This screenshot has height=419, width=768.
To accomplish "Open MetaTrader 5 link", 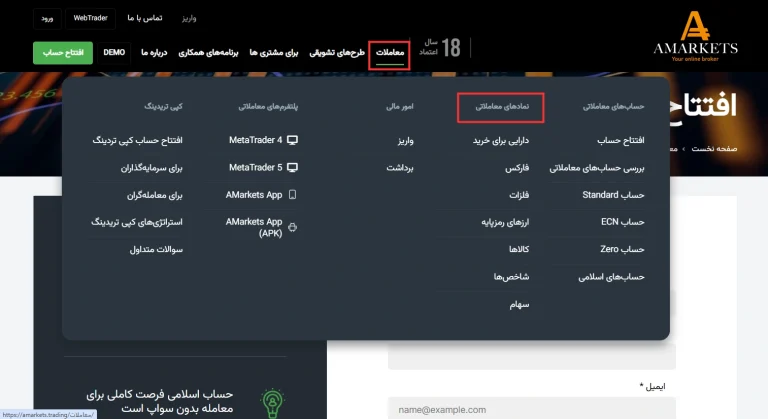I will [256, 168].
